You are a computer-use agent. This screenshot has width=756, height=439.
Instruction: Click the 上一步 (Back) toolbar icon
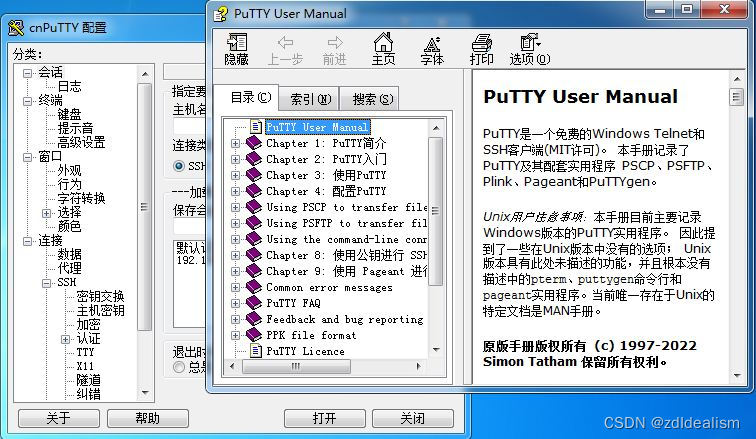pyautogui.click(x=285, y=49)
